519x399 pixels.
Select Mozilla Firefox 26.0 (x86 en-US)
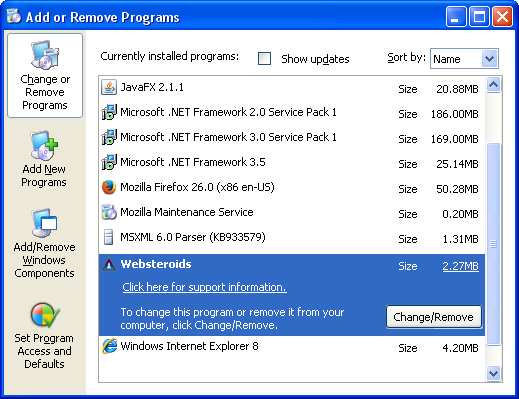click(x=292, y=188)
